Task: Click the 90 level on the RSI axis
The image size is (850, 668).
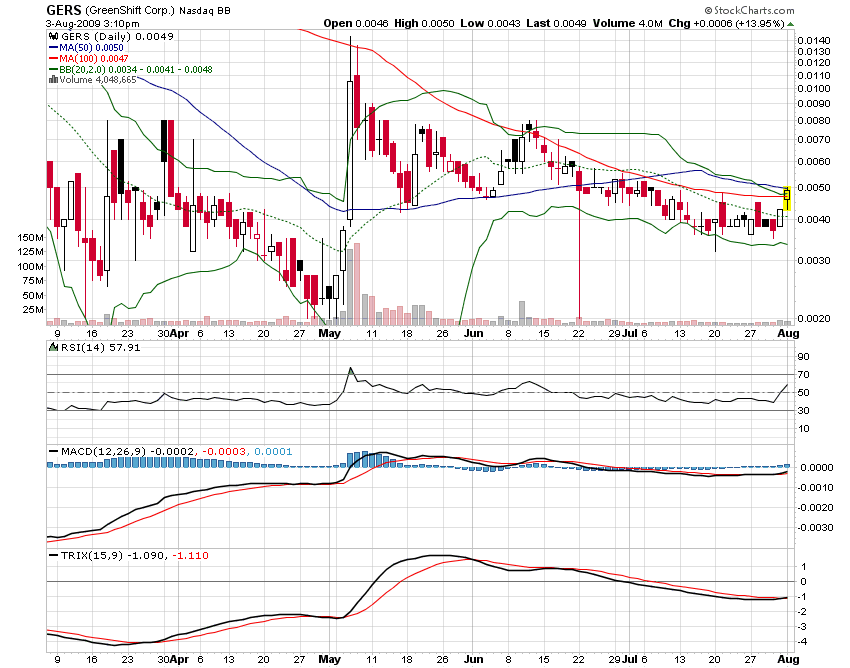Action: coord(803,356)
